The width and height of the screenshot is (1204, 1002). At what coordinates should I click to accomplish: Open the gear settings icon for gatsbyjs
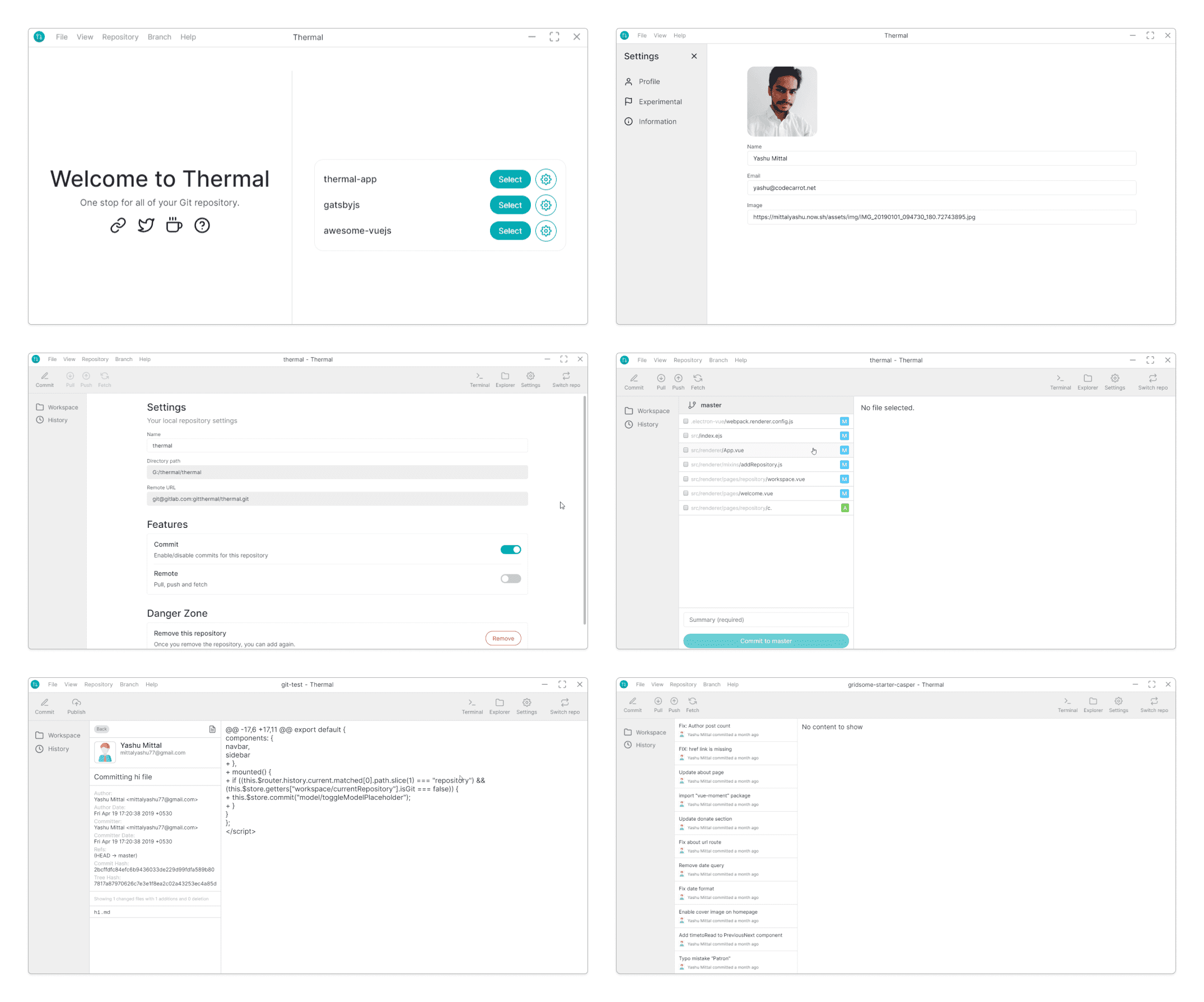coord(546,205)
